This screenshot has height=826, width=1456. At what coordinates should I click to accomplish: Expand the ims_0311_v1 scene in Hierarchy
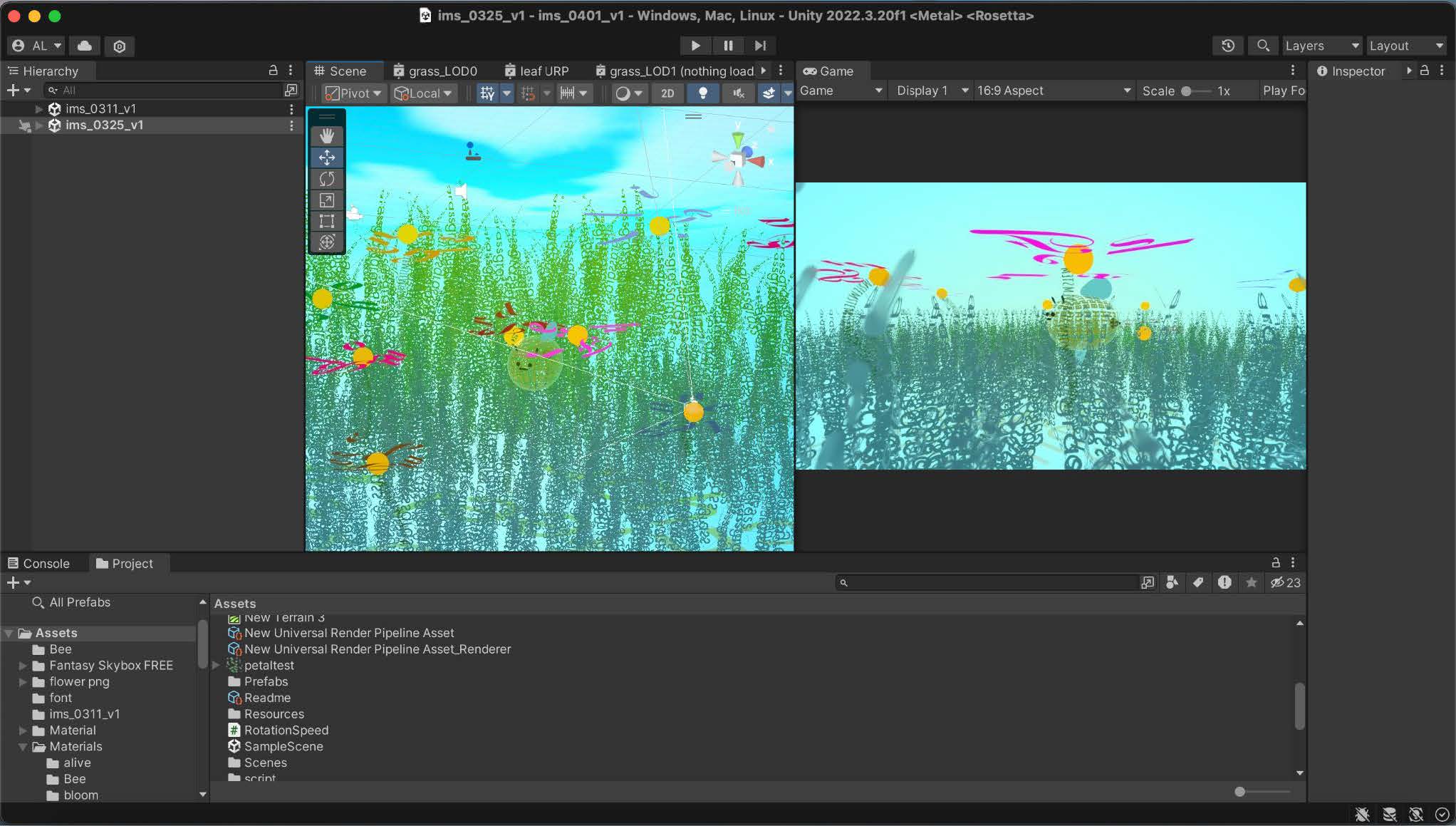39,109
